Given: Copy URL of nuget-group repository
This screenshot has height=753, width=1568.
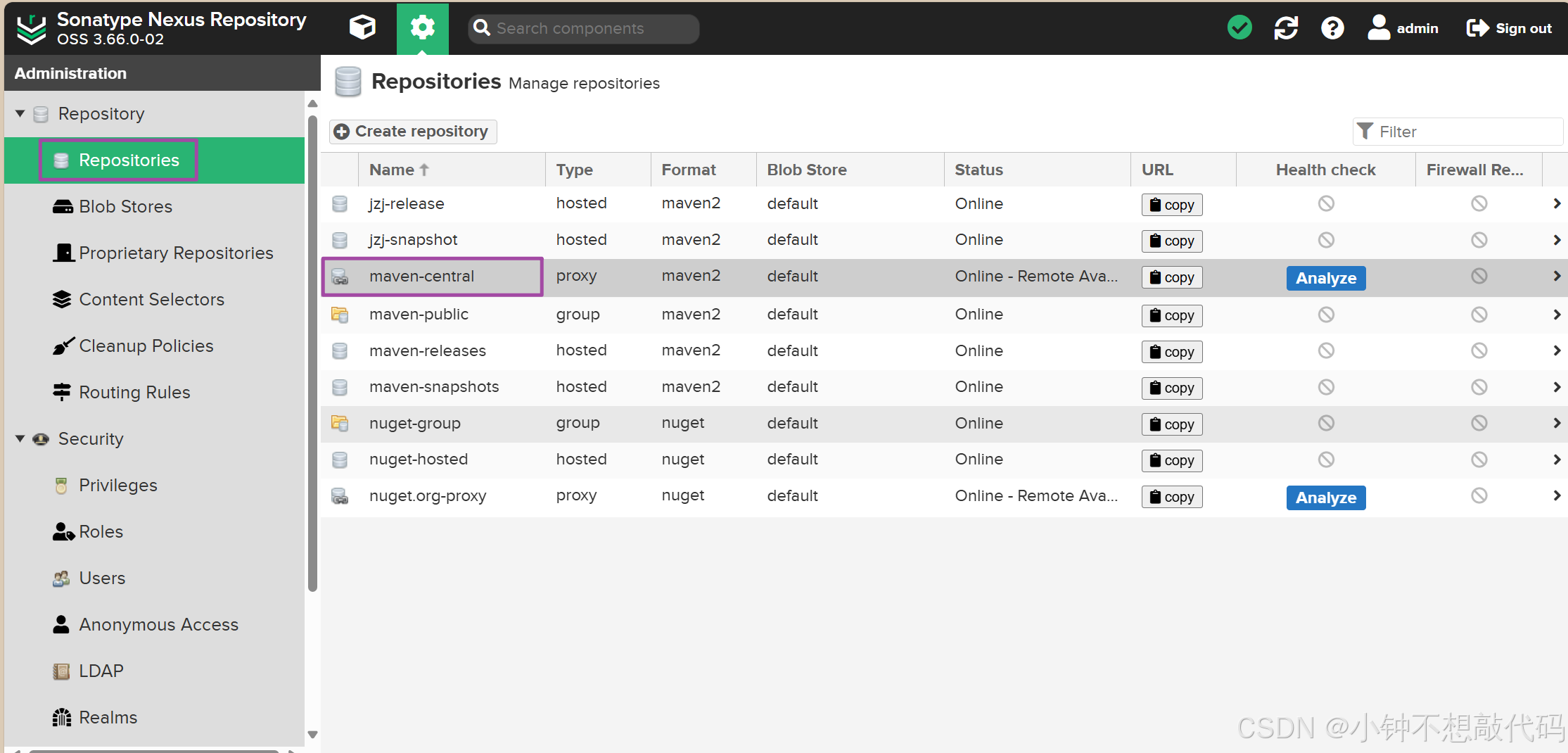Looking at the screenshot, I should coord(1172,424).
